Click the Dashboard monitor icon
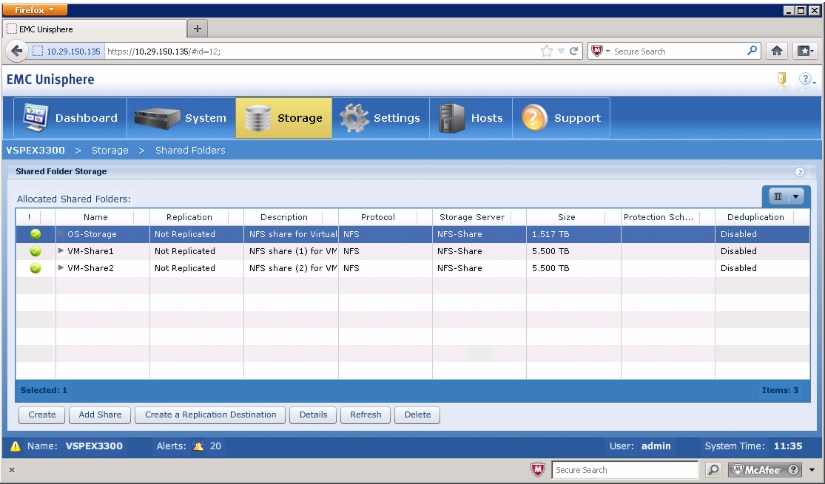Image resolution: width=825 pixels, height=484 pixels. (x=36, y=117)
